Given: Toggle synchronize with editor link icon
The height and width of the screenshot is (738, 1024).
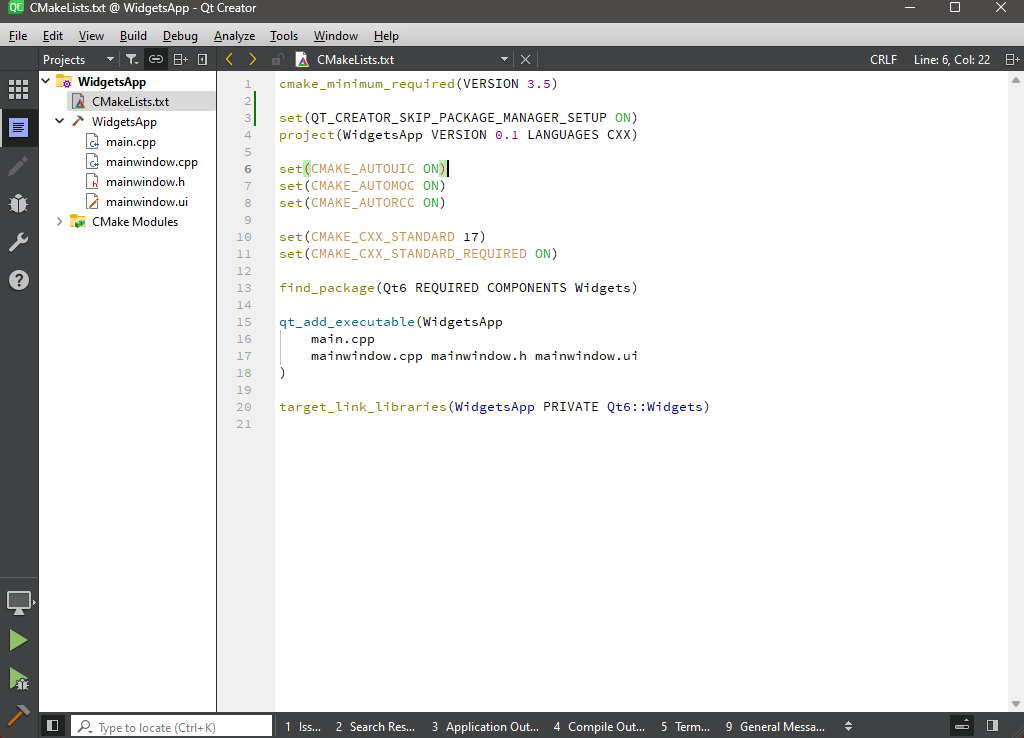Looking at the screenshot, I should 155,60.
